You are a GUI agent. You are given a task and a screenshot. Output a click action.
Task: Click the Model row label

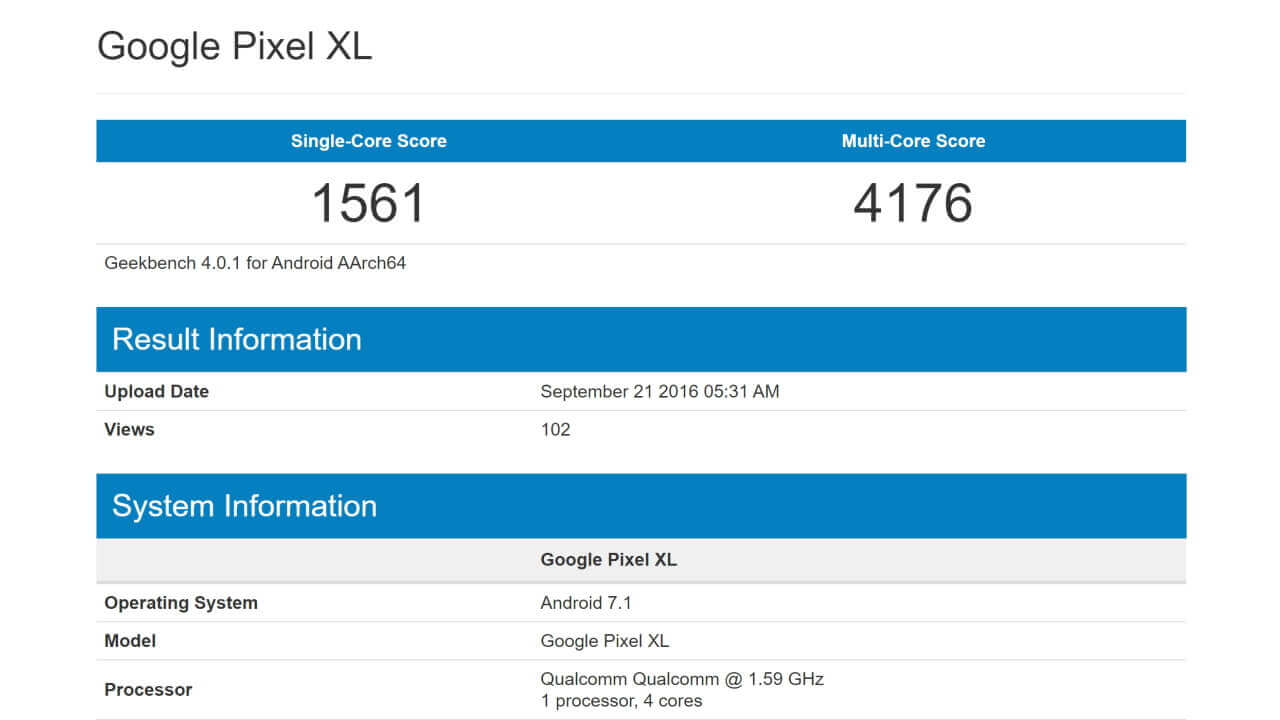click(130, 641)
